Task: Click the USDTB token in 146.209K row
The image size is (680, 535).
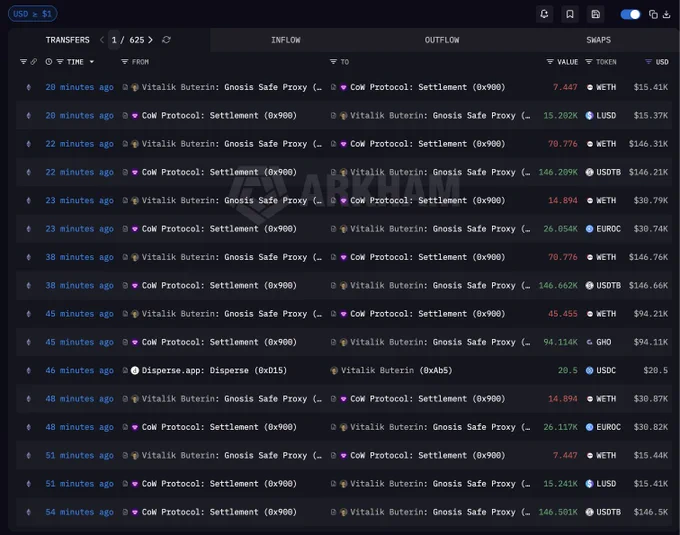Action: 608,172
